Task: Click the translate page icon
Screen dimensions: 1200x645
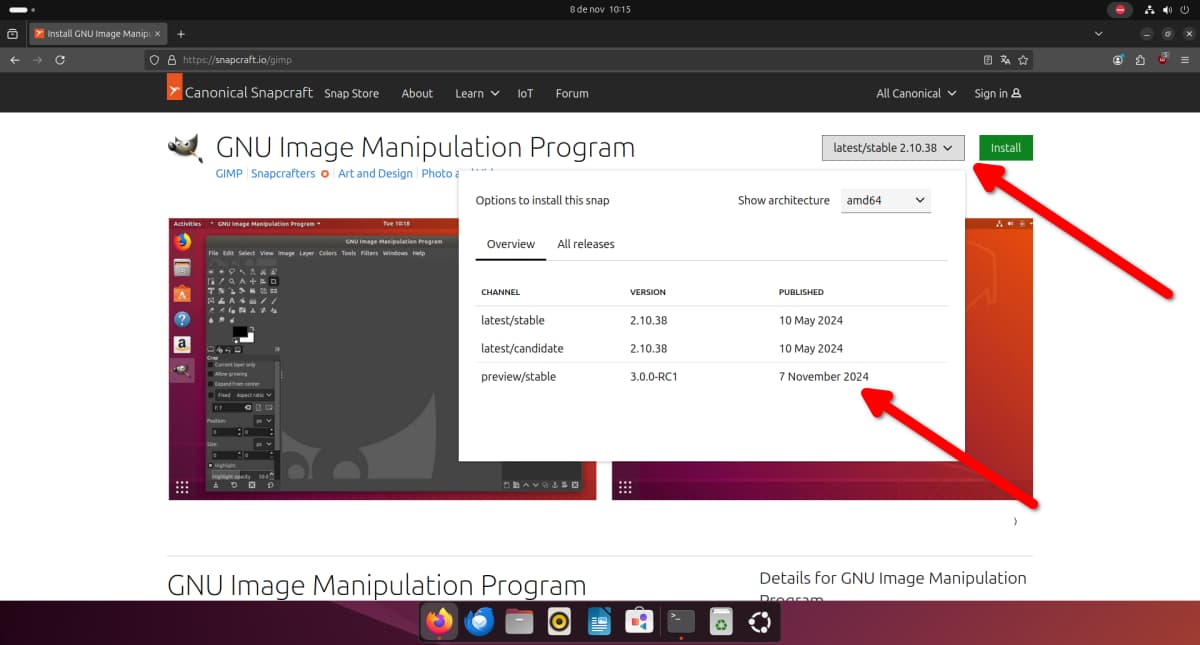Action: (x=1005, y=60)
